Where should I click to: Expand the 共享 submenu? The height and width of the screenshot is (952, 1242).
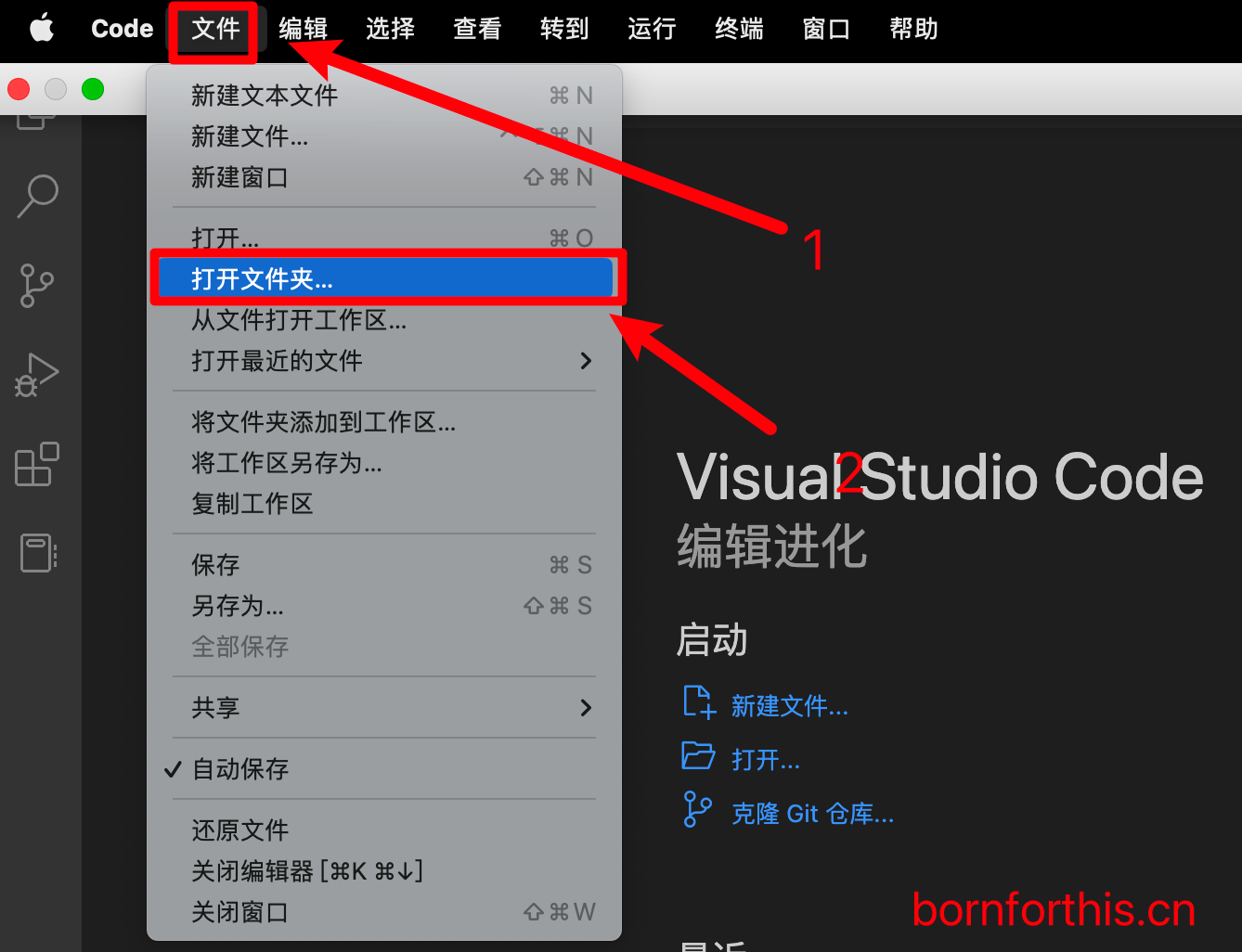coord(384,708)
